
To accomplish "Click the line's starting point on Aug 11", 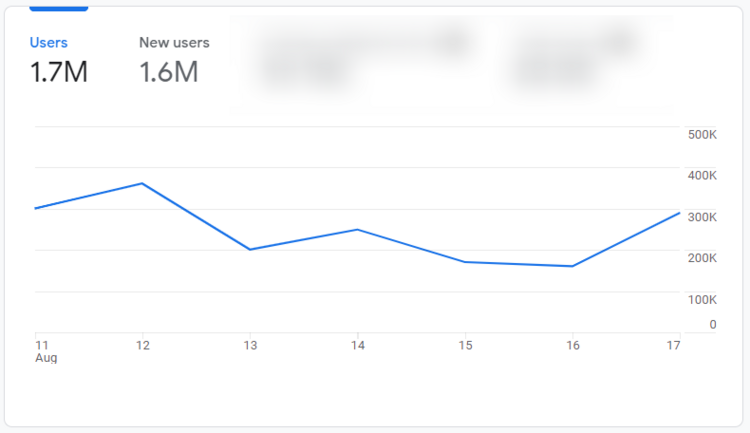I will [35, 208].
